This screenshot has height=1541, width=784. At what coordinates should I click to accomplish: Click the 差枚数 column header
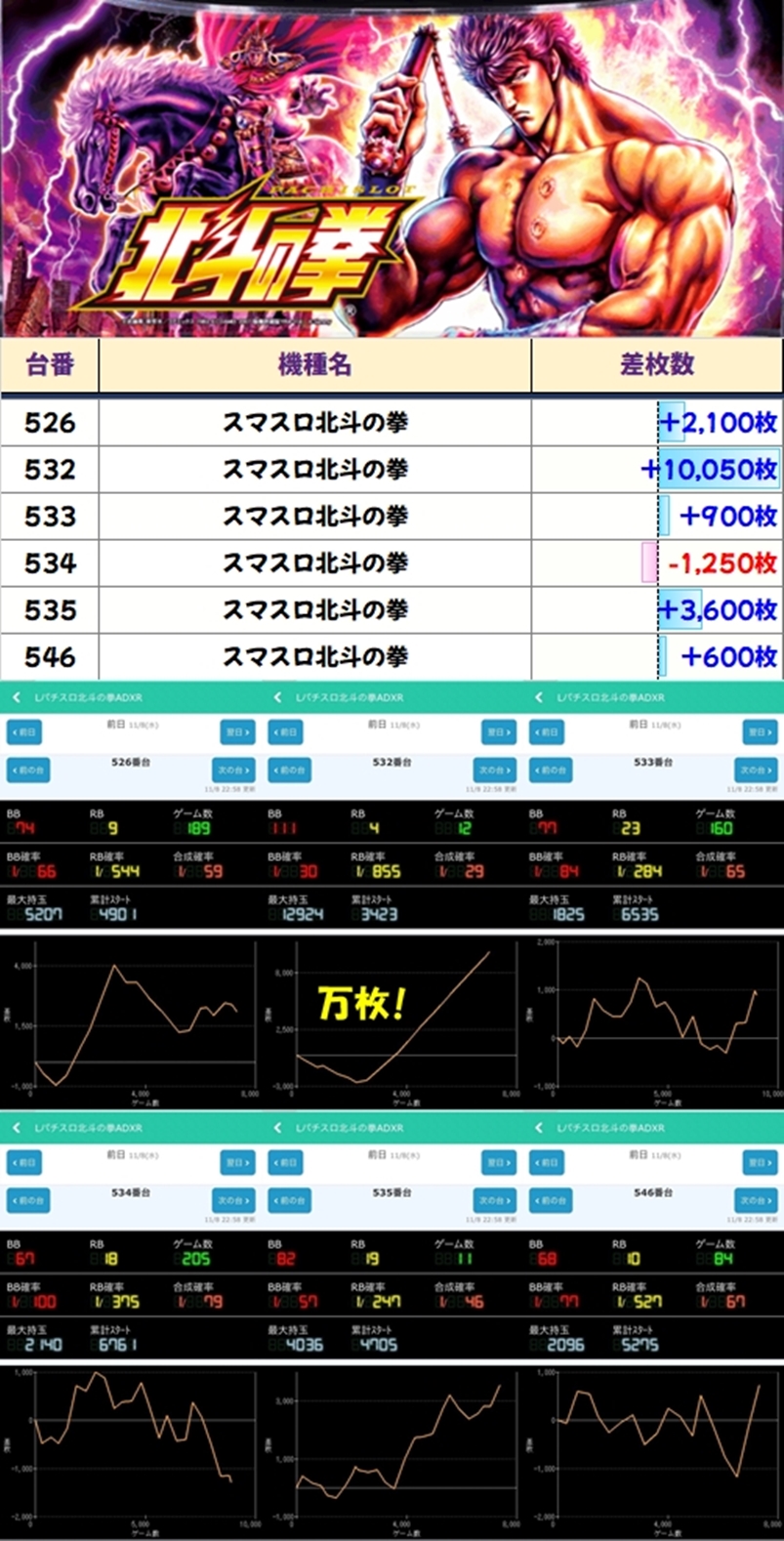point(656,365)
